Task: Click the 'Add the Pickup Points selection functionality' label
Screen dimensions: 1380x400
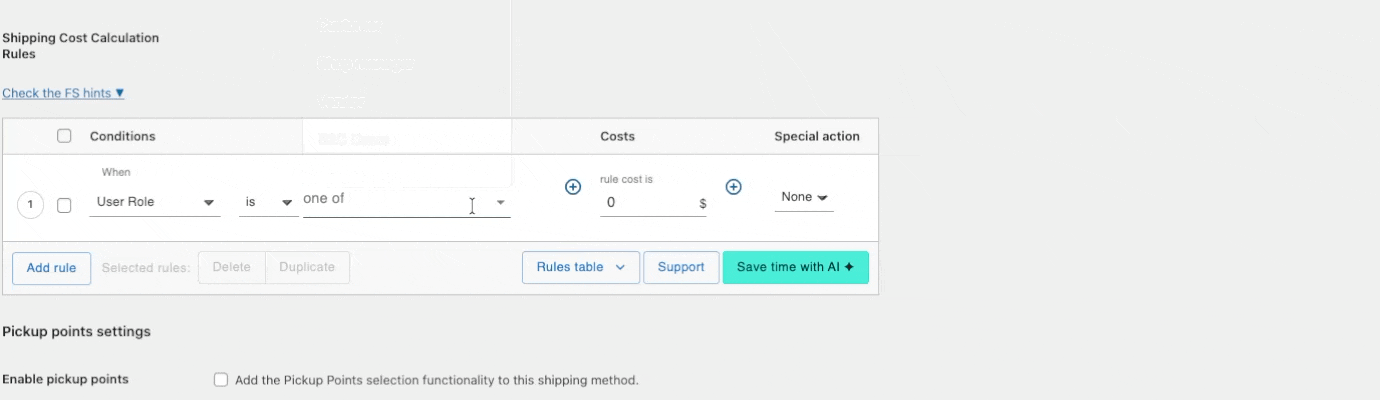Action: [x=436, y=380]
